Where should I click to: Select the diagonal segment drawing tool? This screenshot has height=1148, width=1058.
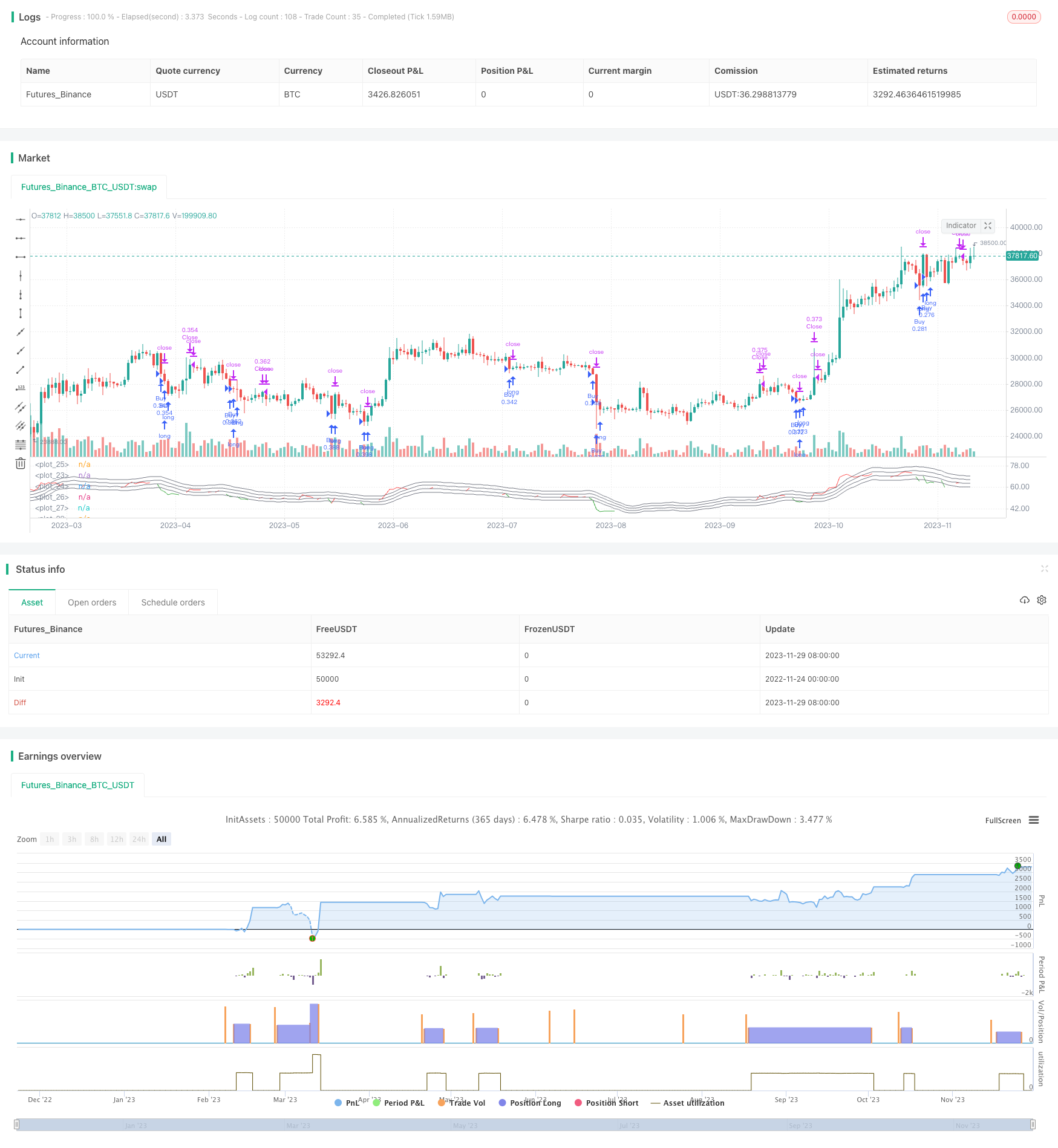21,370
